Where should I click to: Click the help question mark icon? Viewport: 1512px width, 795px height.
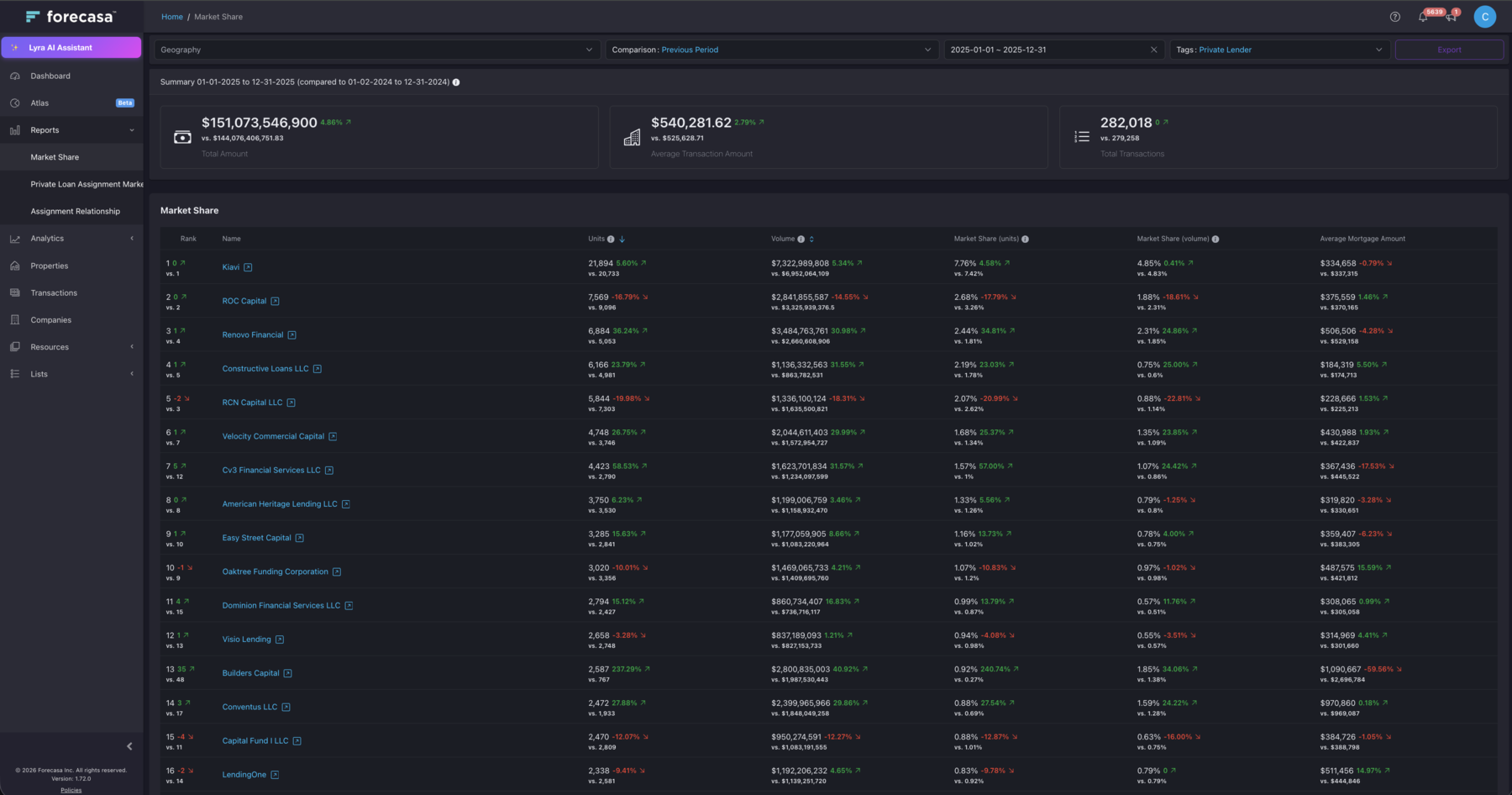pyautogui.click(x=1395, y=17)
